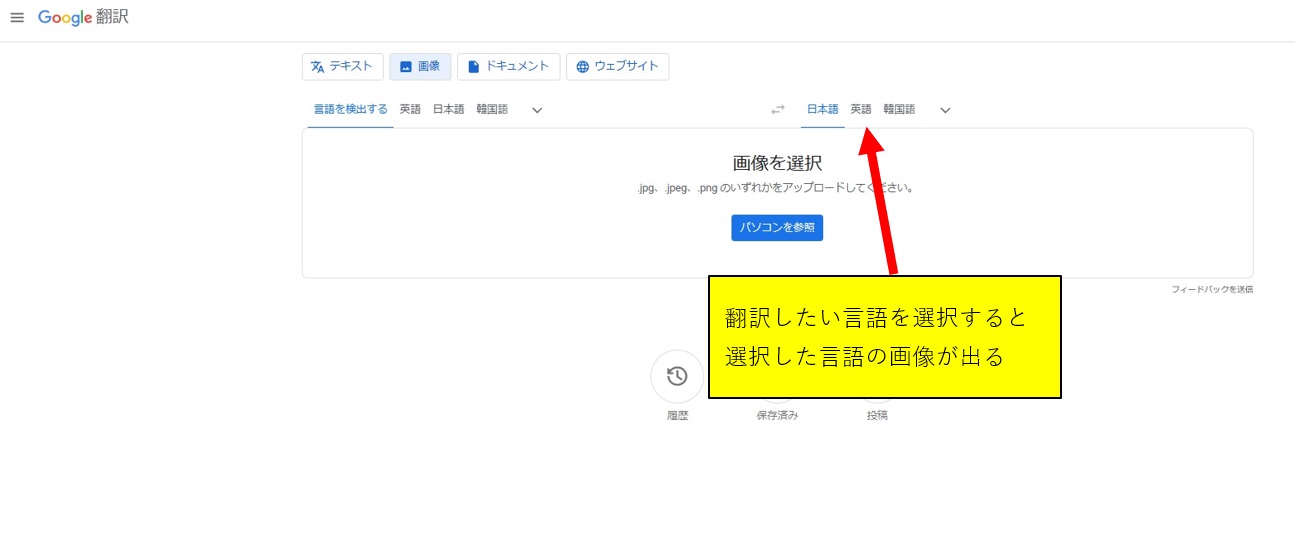The width and height of the screenshot is (1295, 553).
Task: Select 言語を検出する as source language
Action: [350, 110]
